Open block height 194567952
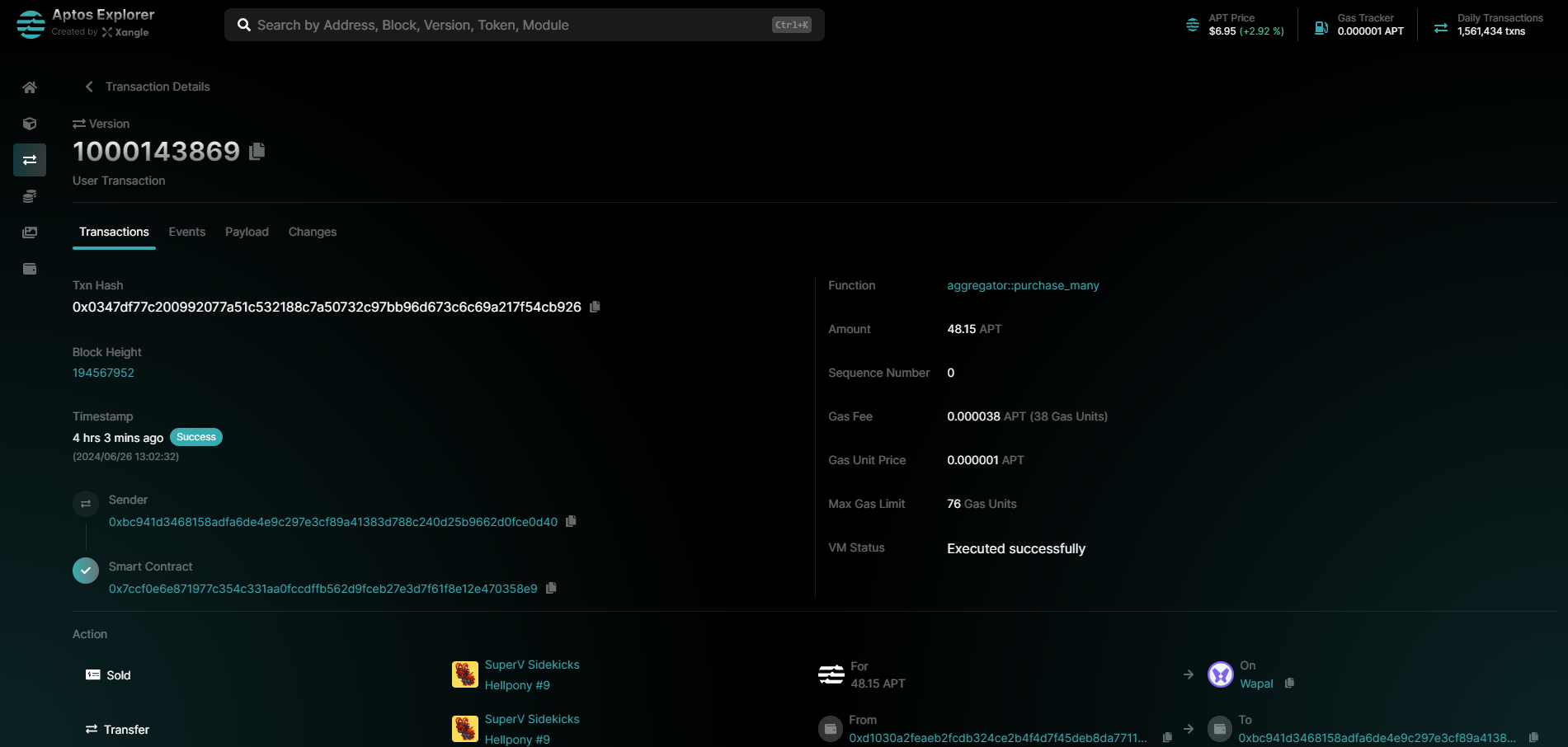 103,373
